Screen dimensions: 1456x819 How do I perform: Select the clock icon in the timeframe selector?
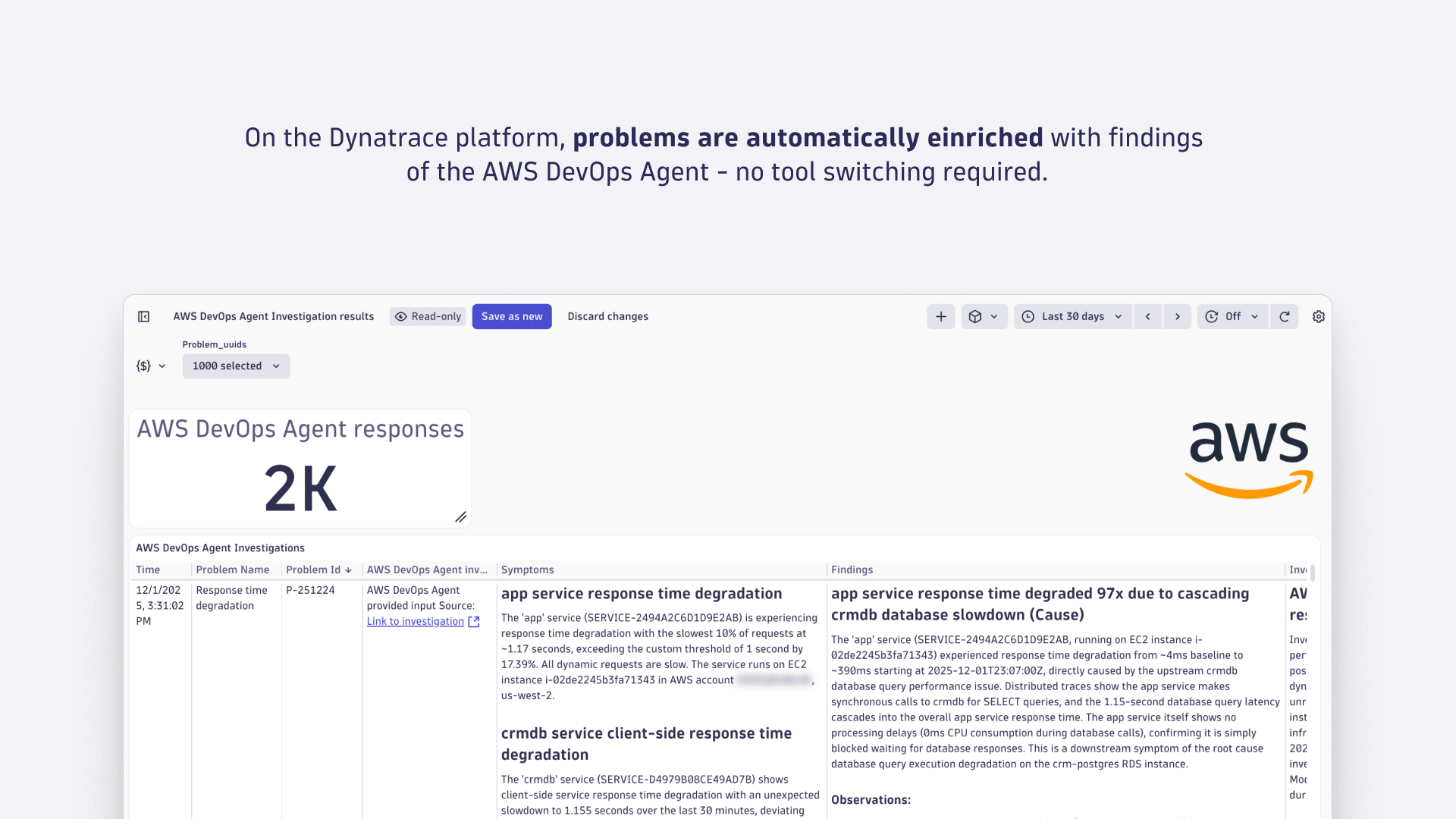tap(1028, 316)
